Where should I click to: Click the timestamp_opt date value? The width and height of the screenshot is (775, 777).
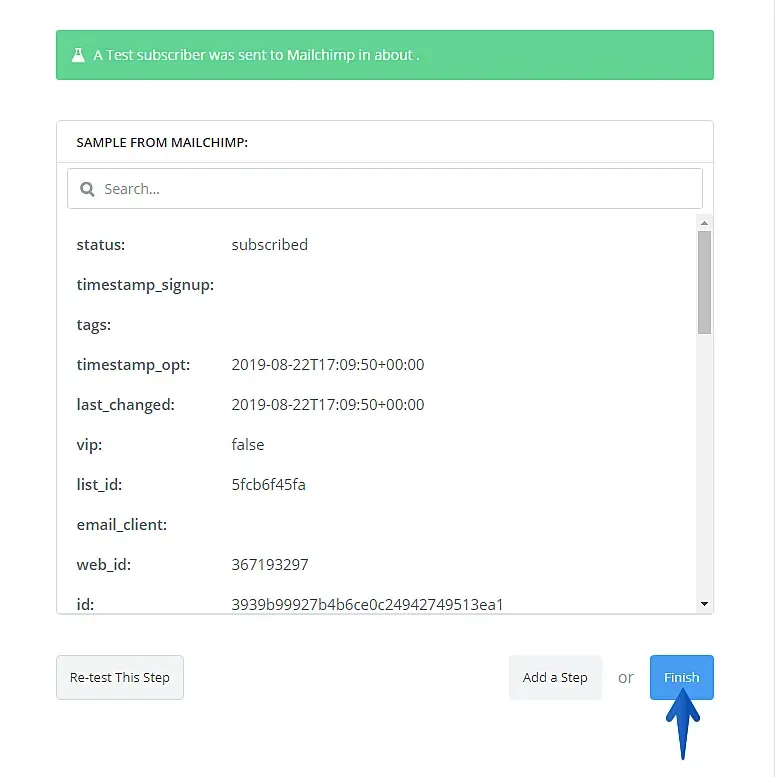coord(328,365)
